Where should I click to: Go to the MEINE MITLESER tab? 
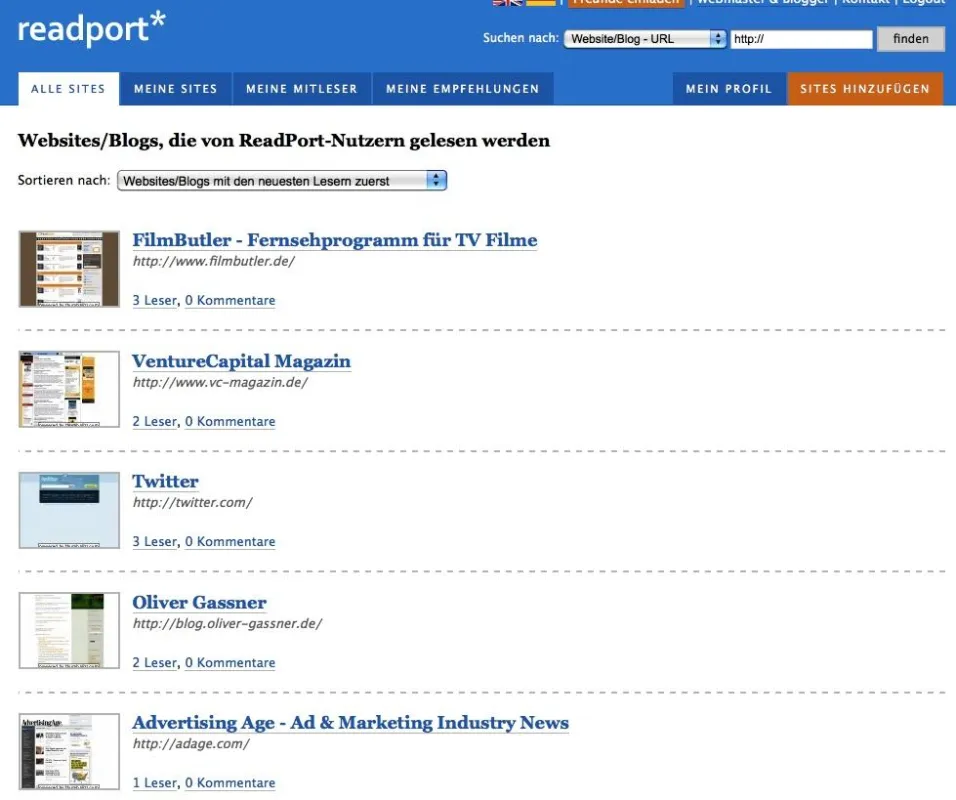[x=302, y=89]
